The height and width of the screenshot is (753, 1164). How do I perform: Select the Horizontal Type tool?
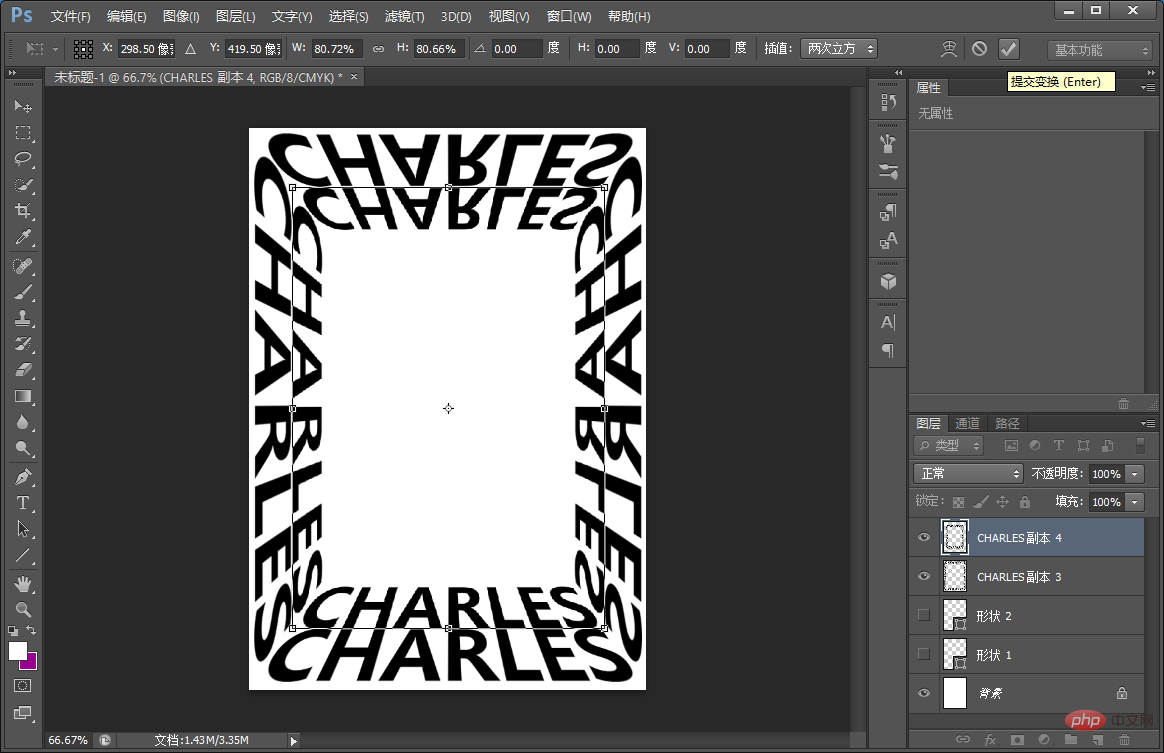(23, 503)
